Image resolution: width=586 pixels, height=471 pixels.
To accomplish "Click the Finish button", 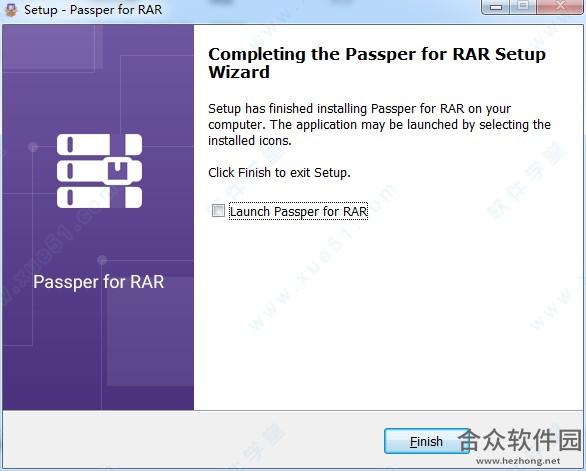I will [x=426, y=441].
